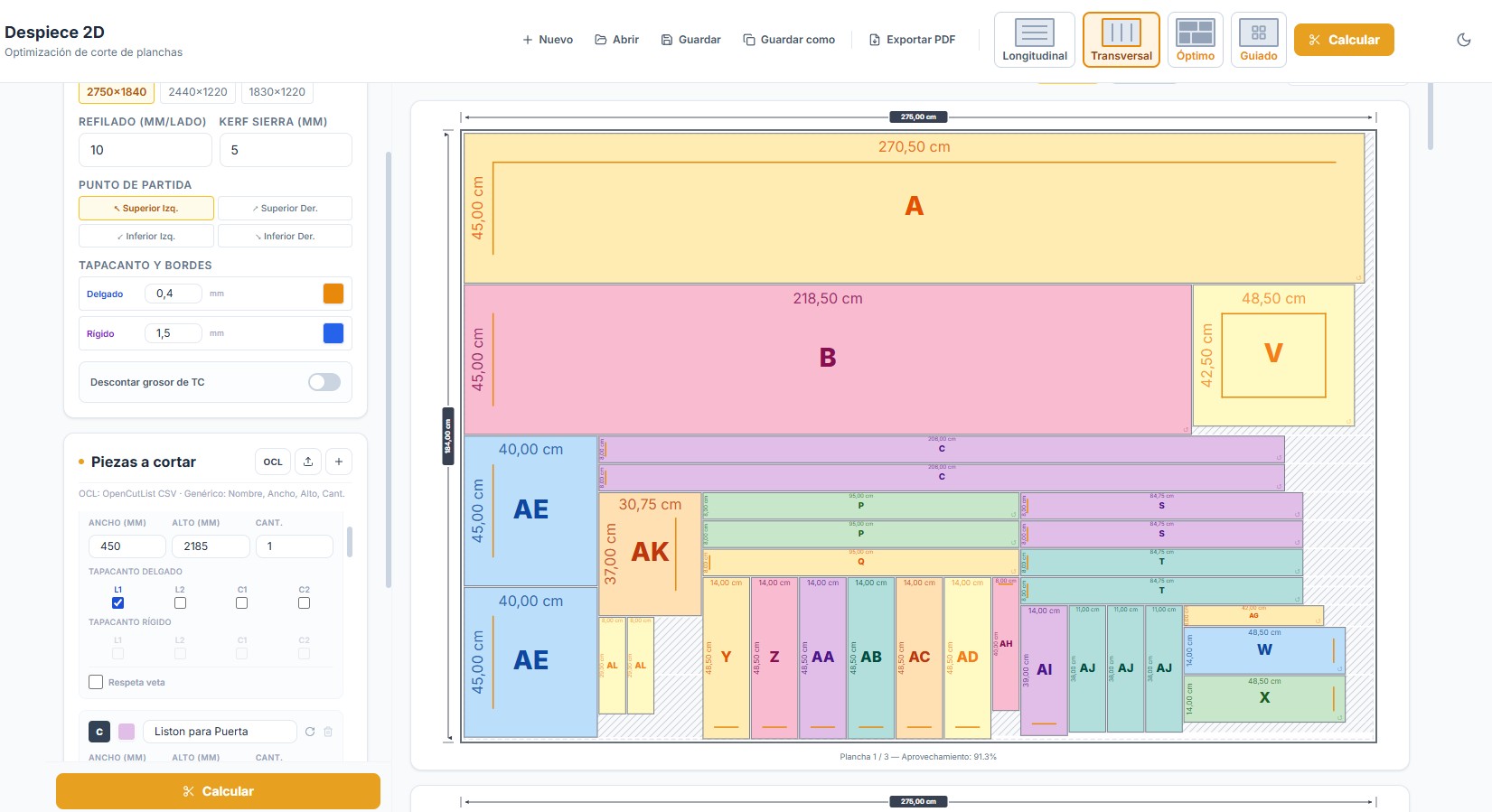Select piece Z on the cutting diagram

774,658
